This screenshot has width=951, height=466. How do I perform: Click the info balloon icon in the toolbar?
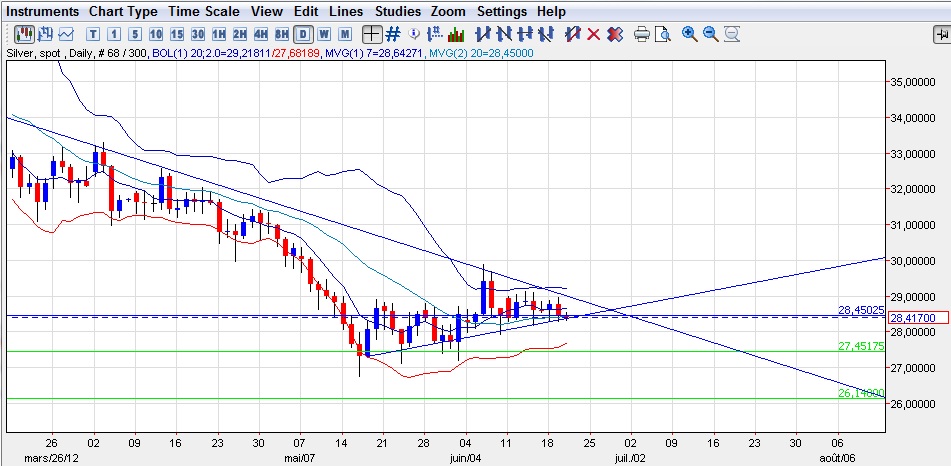[414, 34]
